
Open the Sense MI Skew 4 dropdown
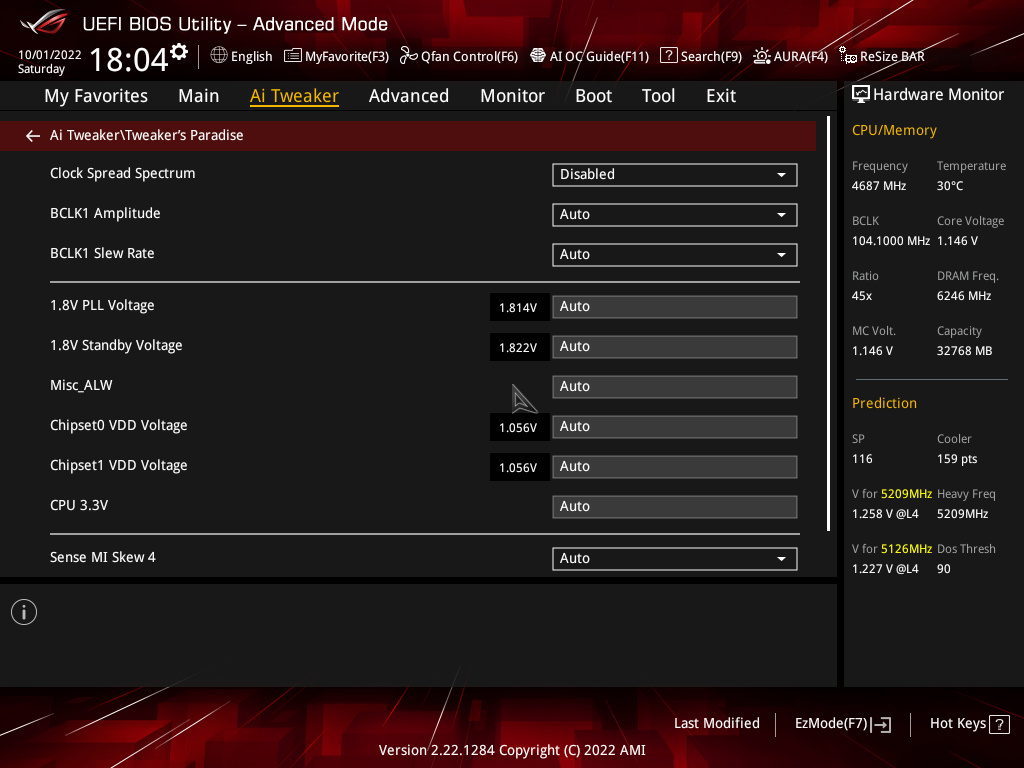click(x=675, y=558)
